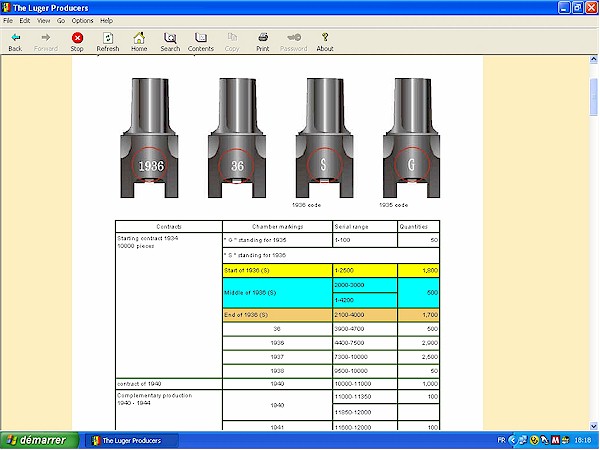Viewport: 600px width, 450px height.
Task: Click the 1936 chamber marking image
Action: pyautogui.click(x=150, y=138)
